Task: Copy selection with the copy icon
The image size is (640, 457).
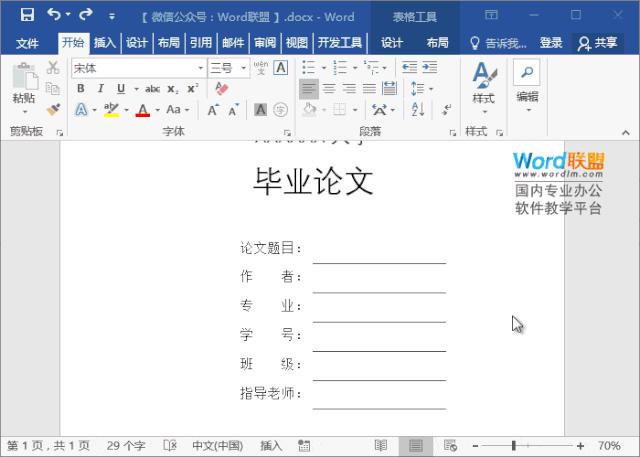Action: (53, 89)
